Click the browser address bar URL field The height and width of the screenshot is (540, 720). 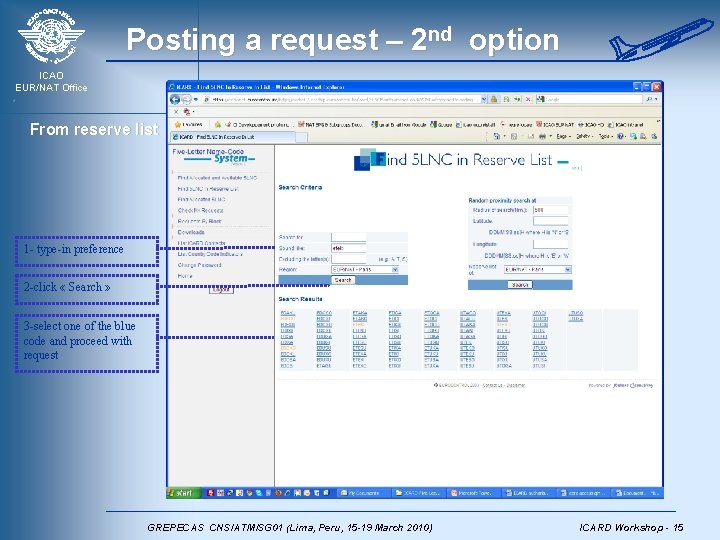click(x=341, y=99)
